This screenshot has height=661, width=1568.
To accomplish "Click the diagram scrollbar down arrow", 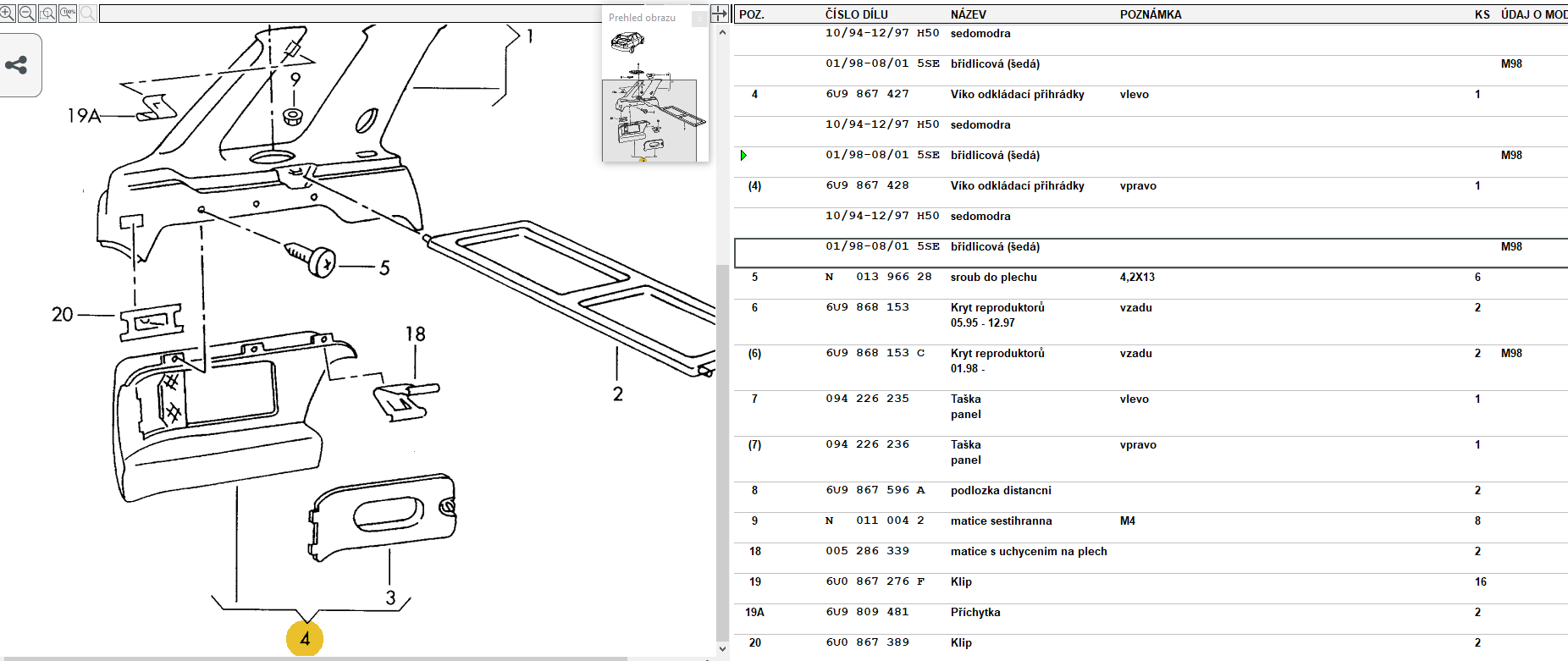I will pos(722,649).
